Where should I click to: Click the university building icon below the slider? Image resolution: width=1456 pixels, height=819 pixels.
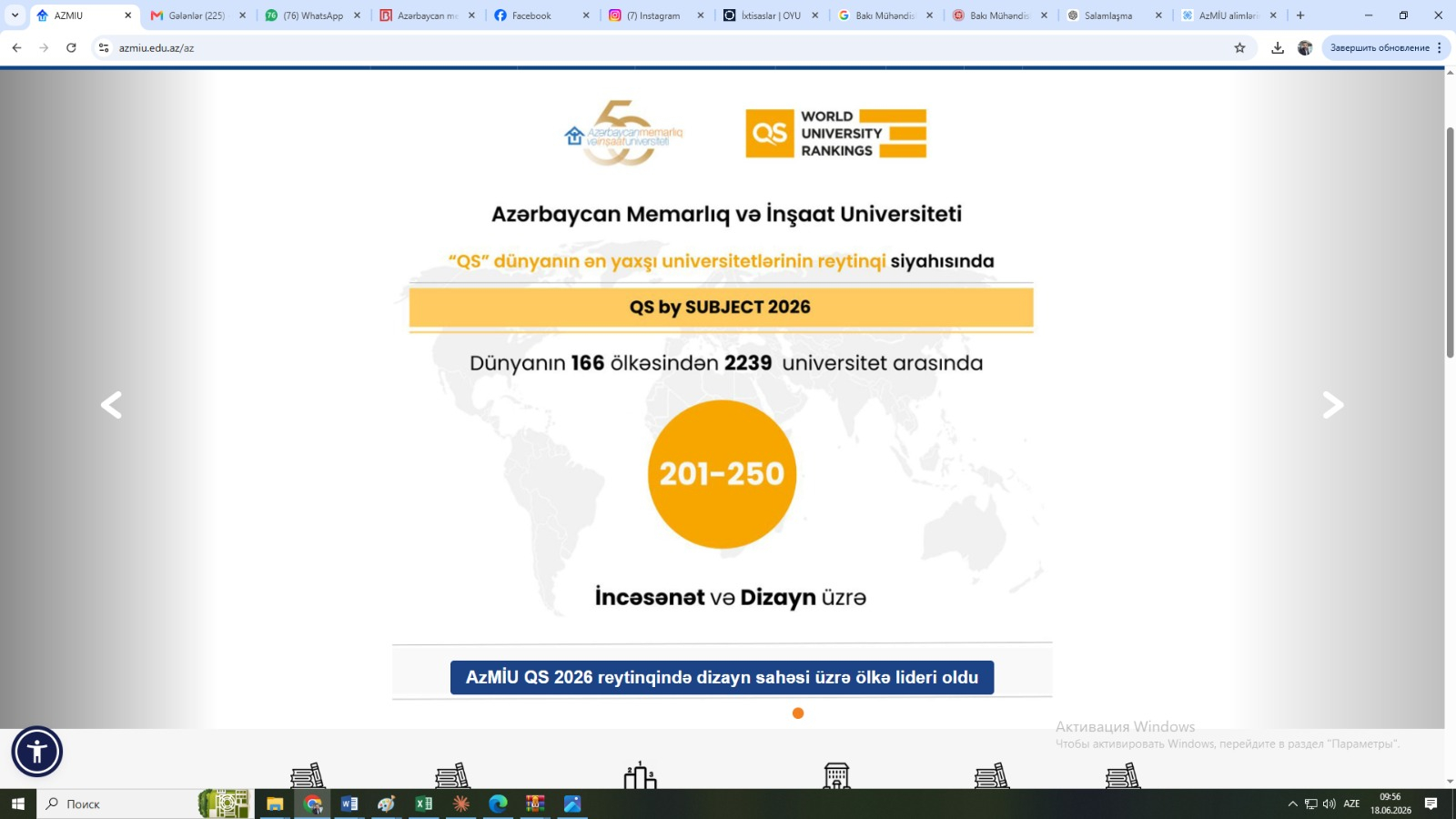(x=836, y=775)
